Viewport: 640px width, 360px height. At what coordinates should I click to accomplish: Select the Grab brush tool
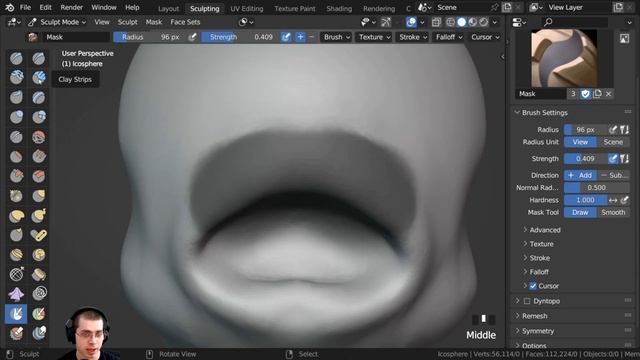[x=39, y=196]
